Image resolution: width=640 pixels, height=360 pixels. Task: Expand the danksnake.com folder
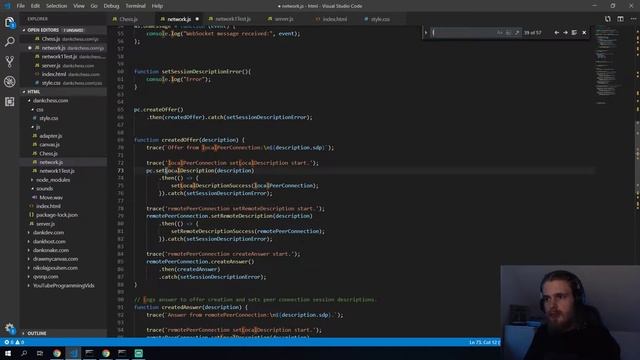51,250
